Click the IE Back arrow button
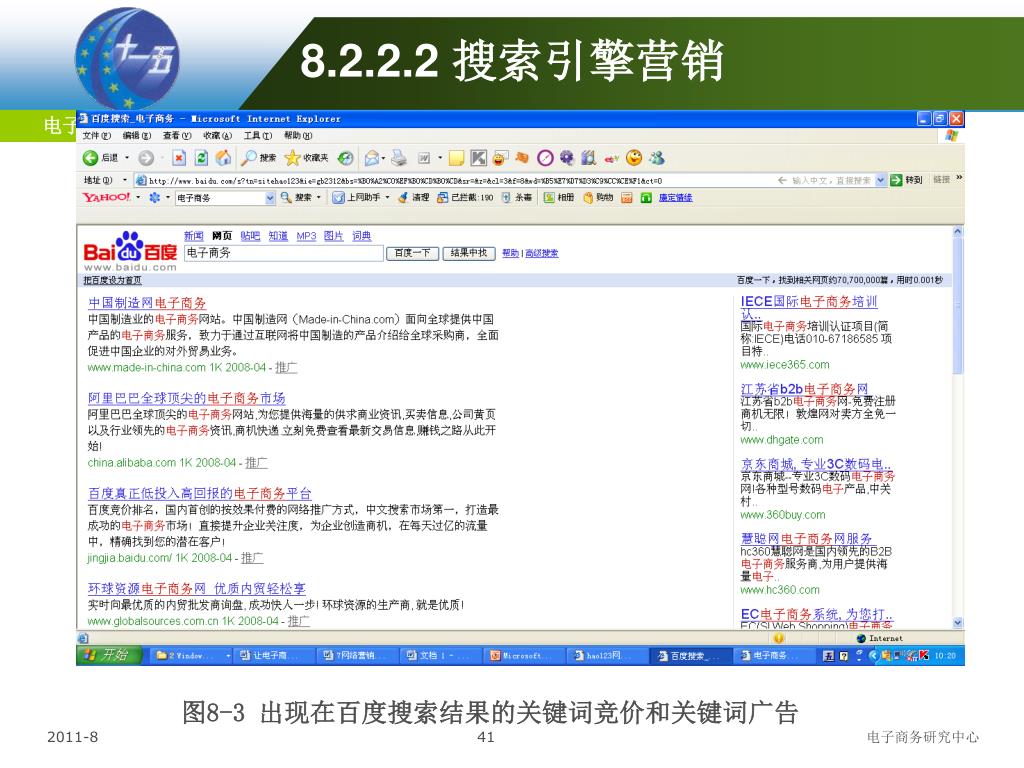This screenshot has width=1024, height=768. [90, 158]
